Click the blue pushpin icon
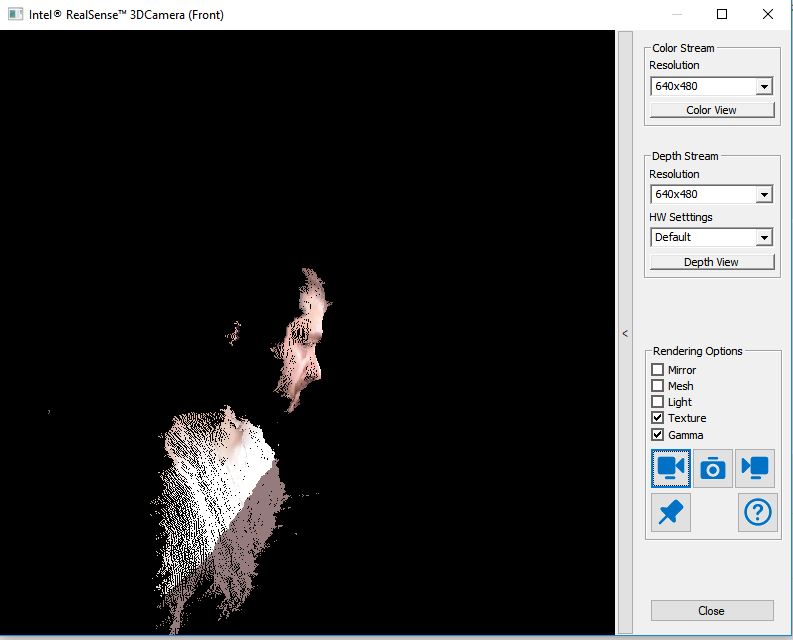Viewport: 793px width, 640px height. pos(671,512)
